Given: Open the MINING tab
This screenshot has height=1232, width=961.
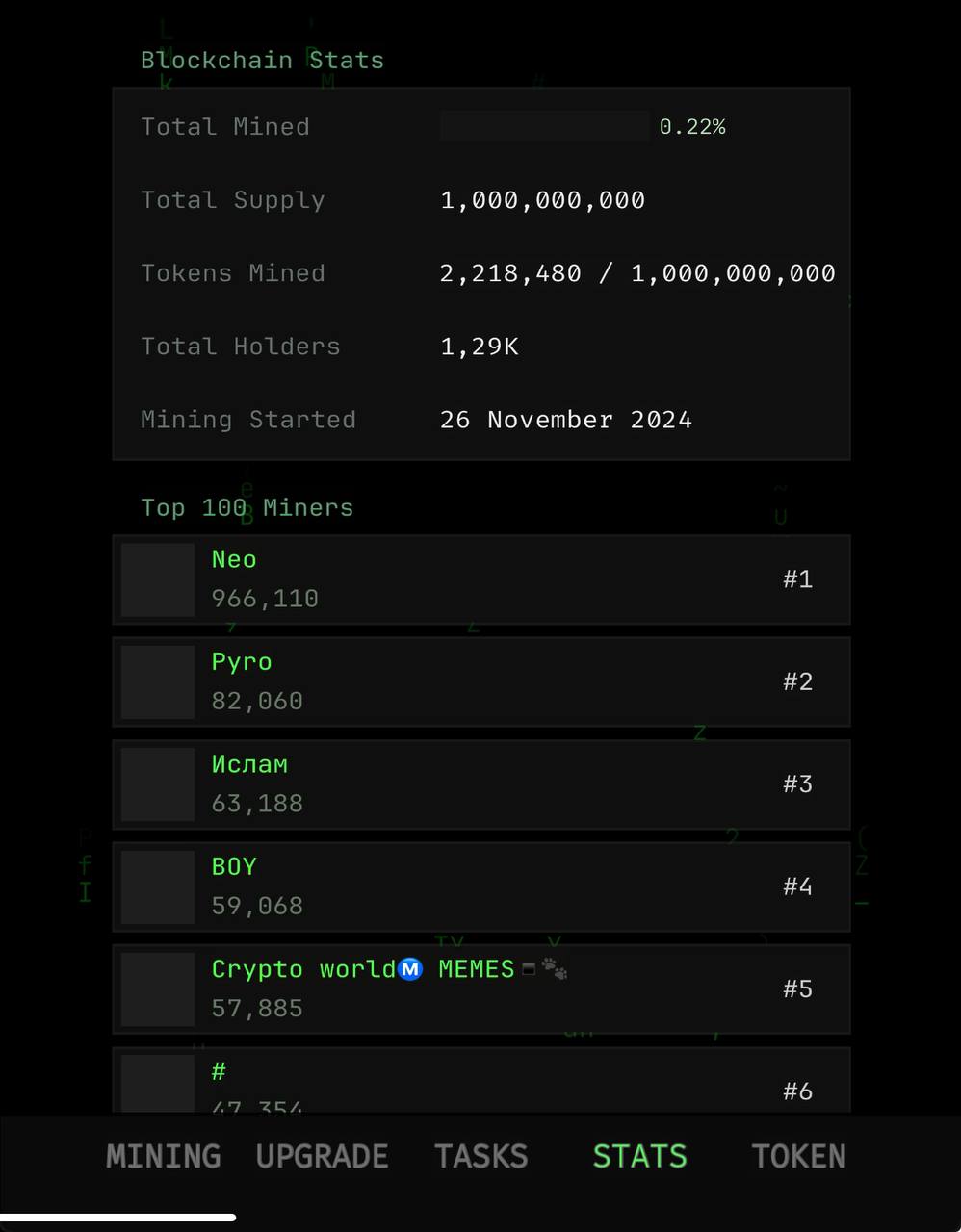Looking at the screenshot, I should [x=163, y=1156].
